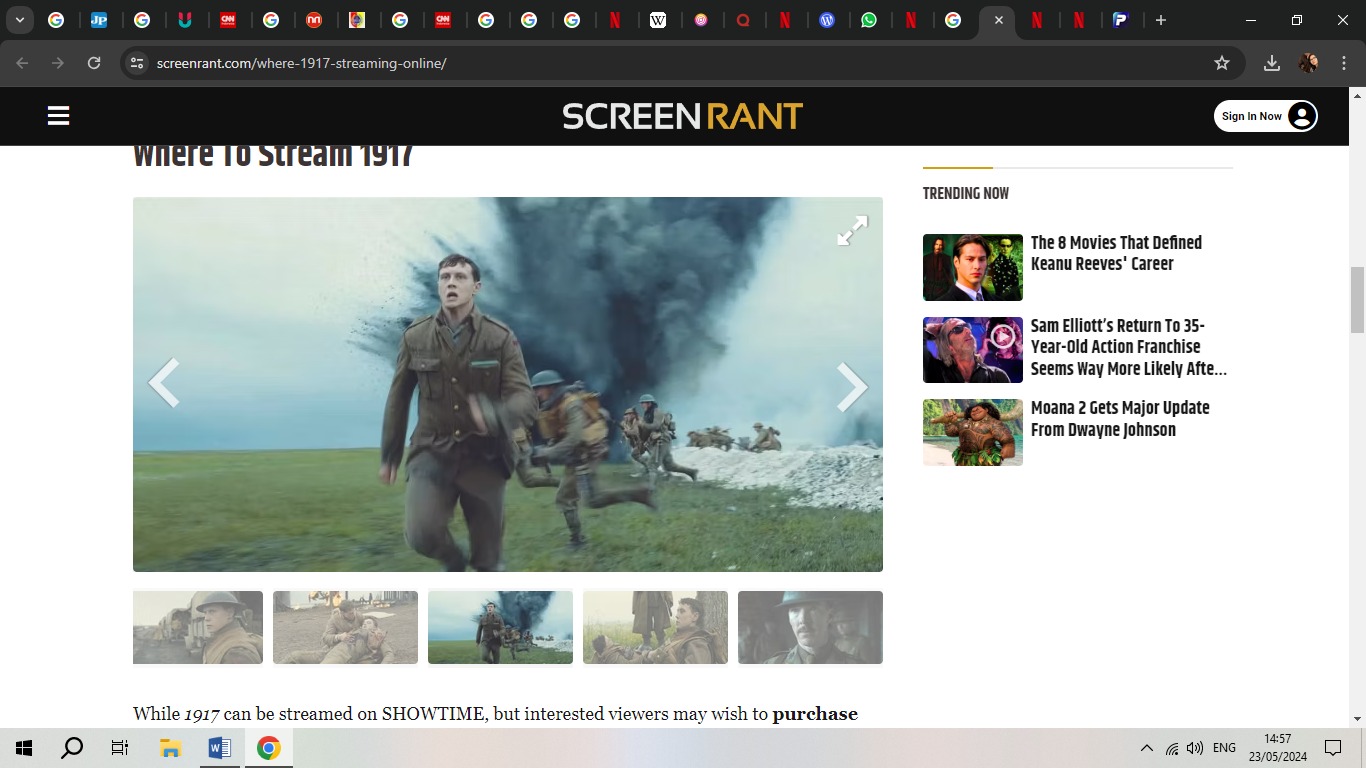
Task: Open the Windows Start menu
Action: [24, 748]
